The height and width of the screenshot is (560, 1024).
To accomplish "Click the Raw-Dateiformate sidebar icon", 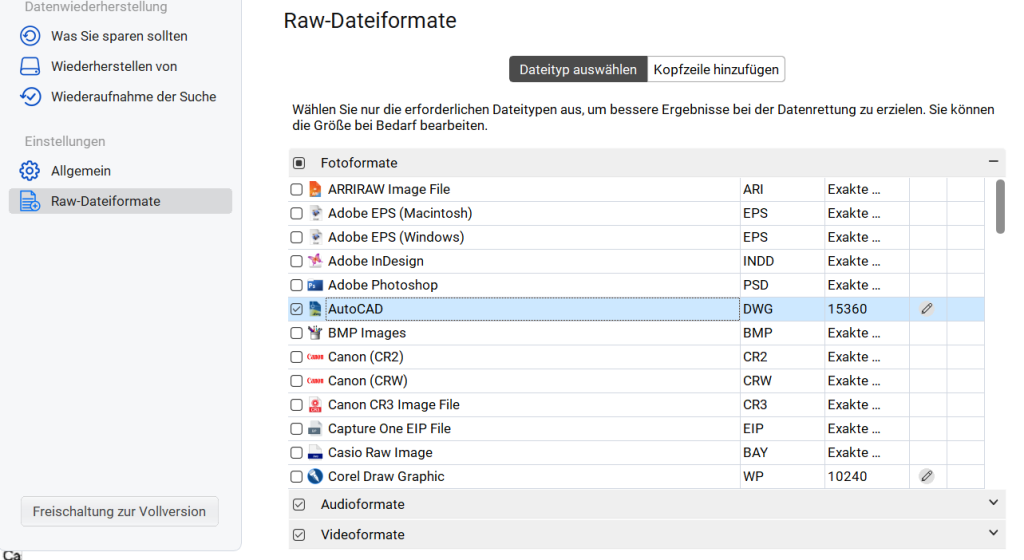I will point(29,201).
